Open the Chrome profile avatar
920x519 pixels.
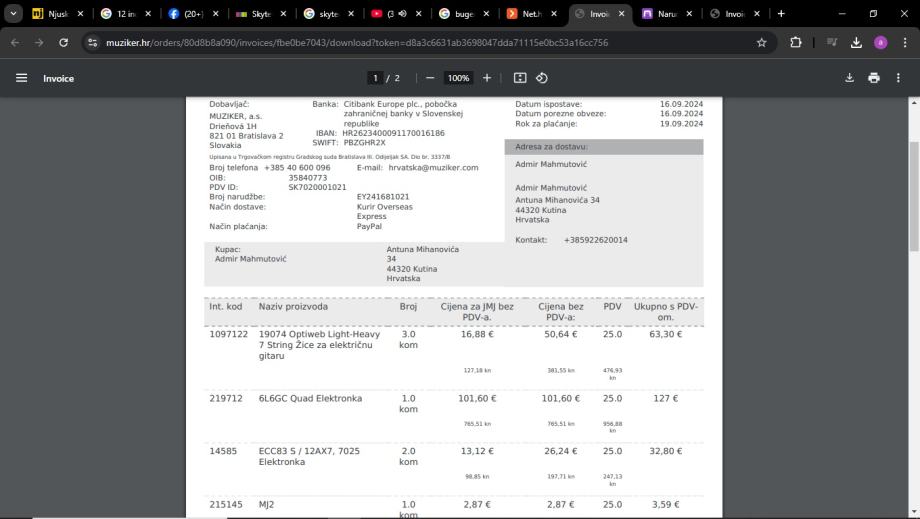tap(880, 42)
